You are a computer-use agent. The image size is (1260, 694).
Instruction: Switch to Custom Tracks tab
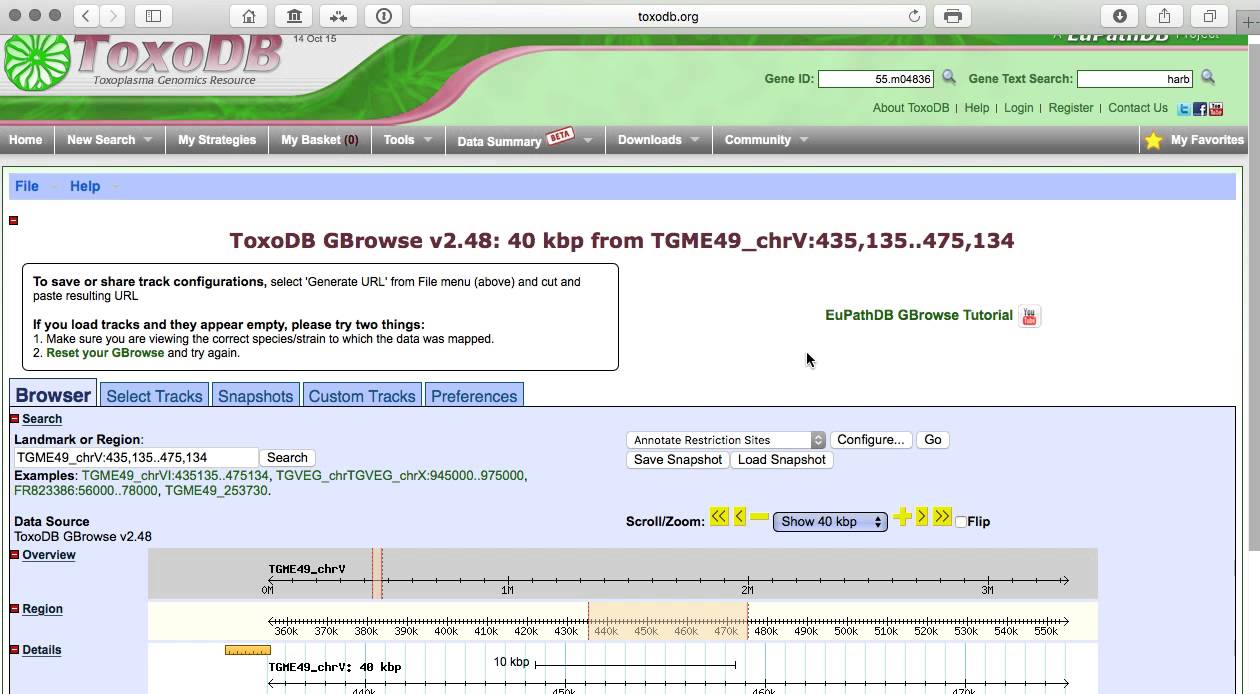pyautogui.click(x=362, y=395)
